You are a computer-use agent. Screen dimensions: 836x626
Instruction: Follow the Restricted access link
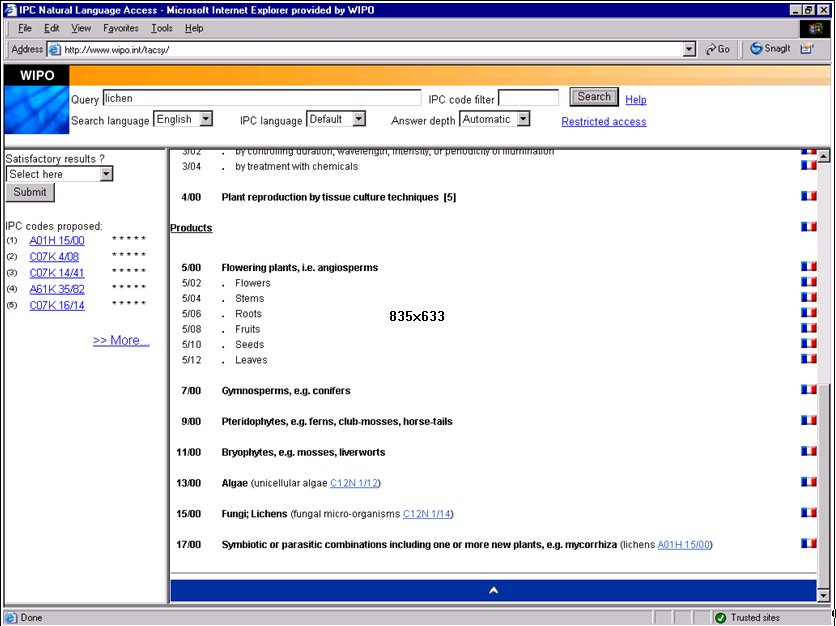tap(603, 122)
